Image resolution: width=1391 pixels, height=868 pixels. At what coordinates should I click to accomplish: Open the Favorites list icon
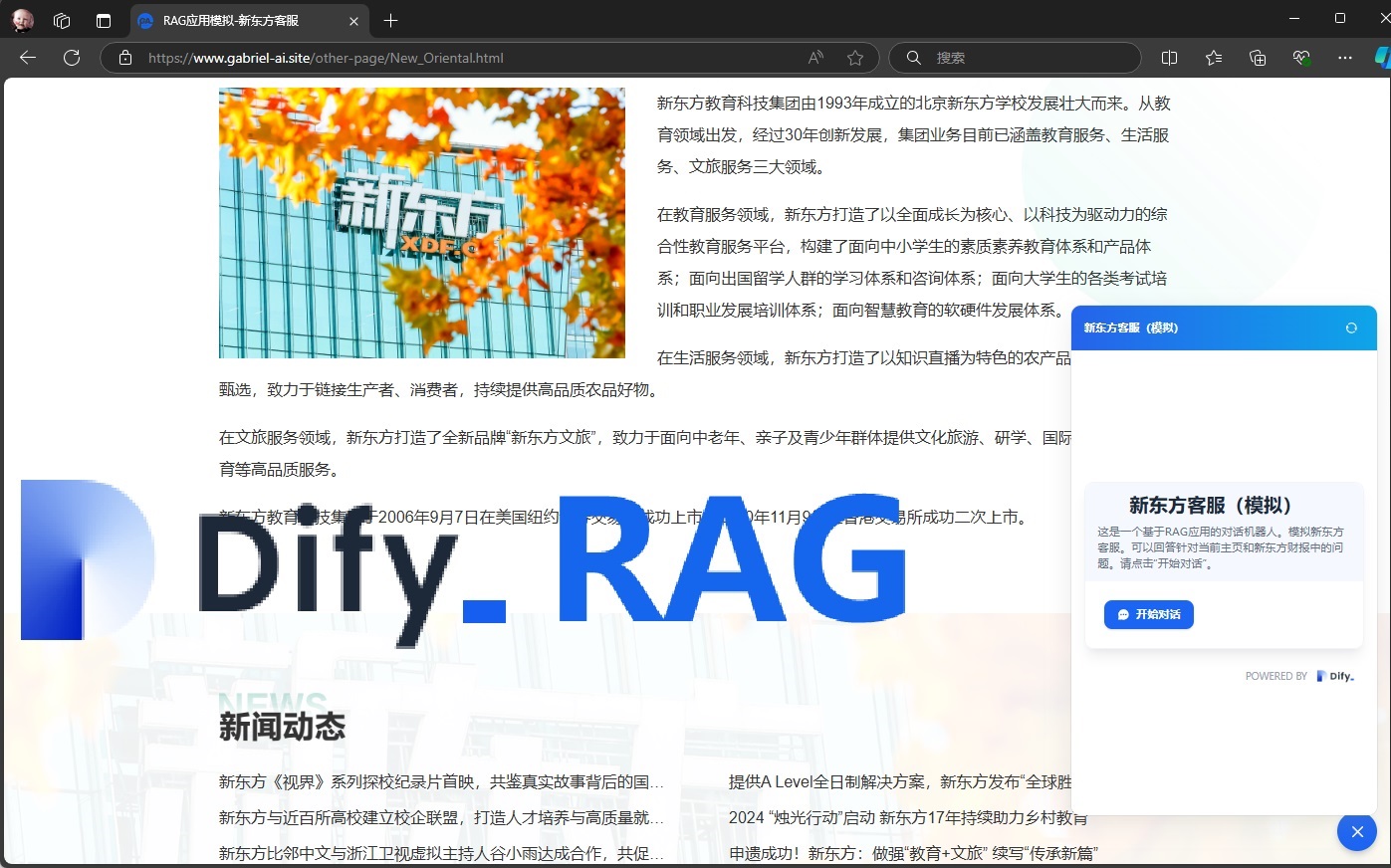[x=1214, y=58]
